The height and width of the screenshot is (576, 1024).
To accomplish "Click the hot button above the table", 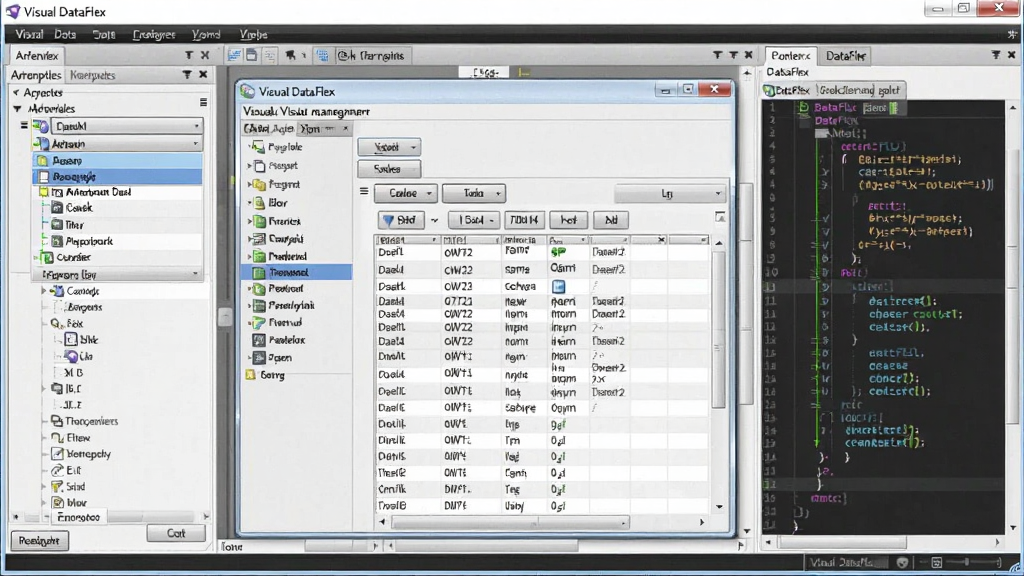I will coord(568,220).
